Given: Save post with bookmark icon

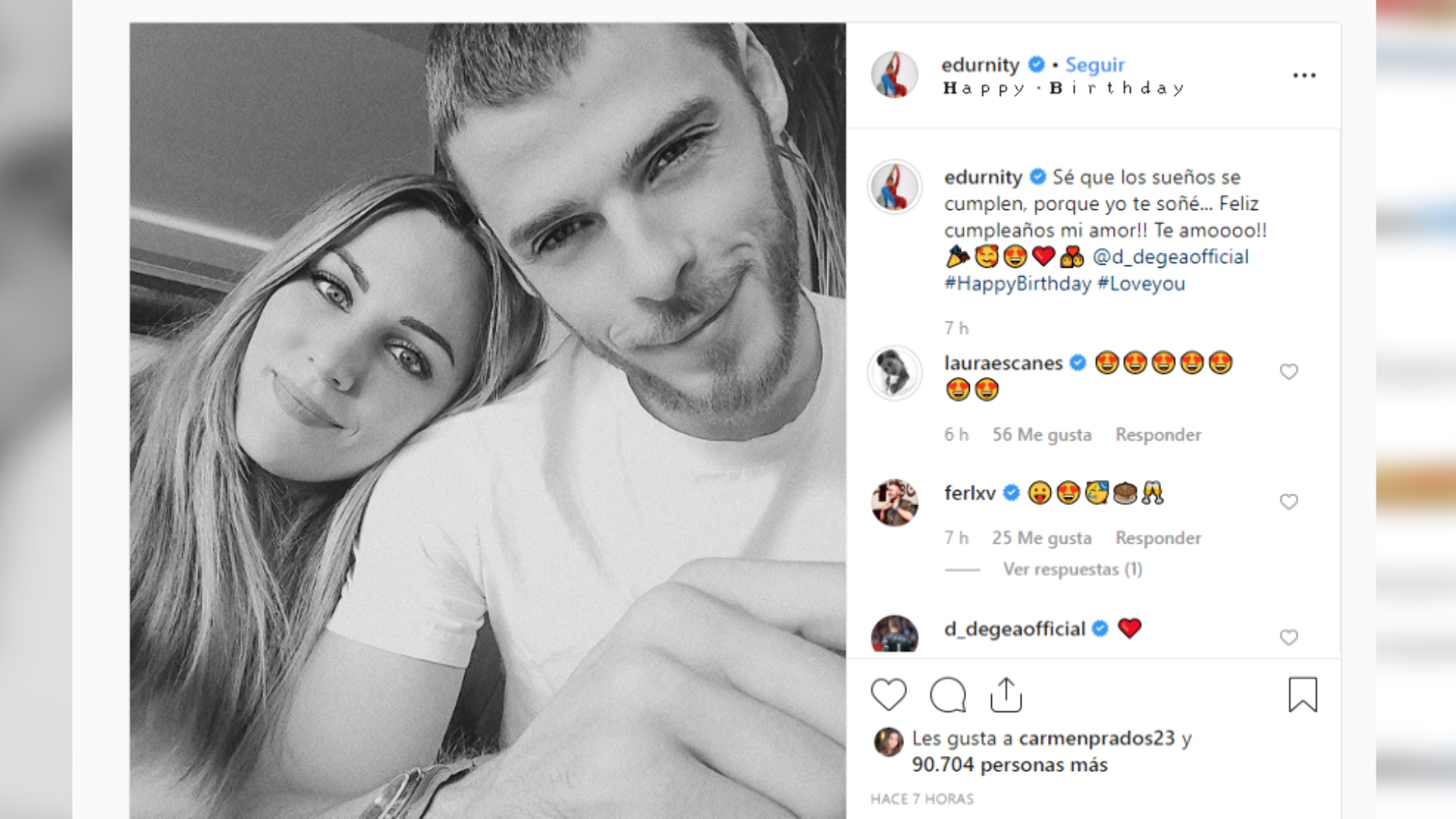Looking at the screenshot, I should [1303, 695].
